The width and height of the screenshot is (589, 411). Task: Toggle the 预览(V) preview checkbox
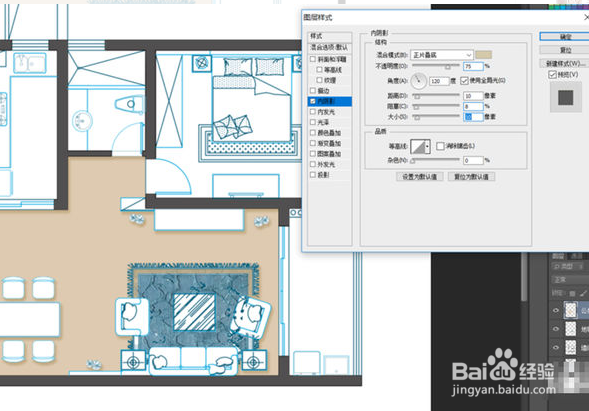[552, 74]
